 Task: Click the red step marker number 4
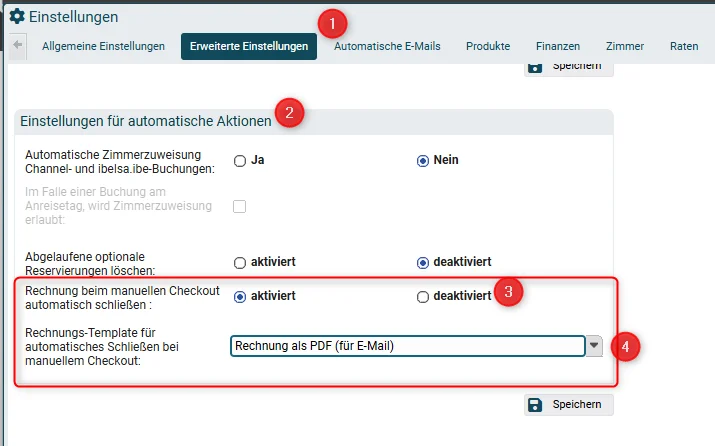(x=625, y=347)
